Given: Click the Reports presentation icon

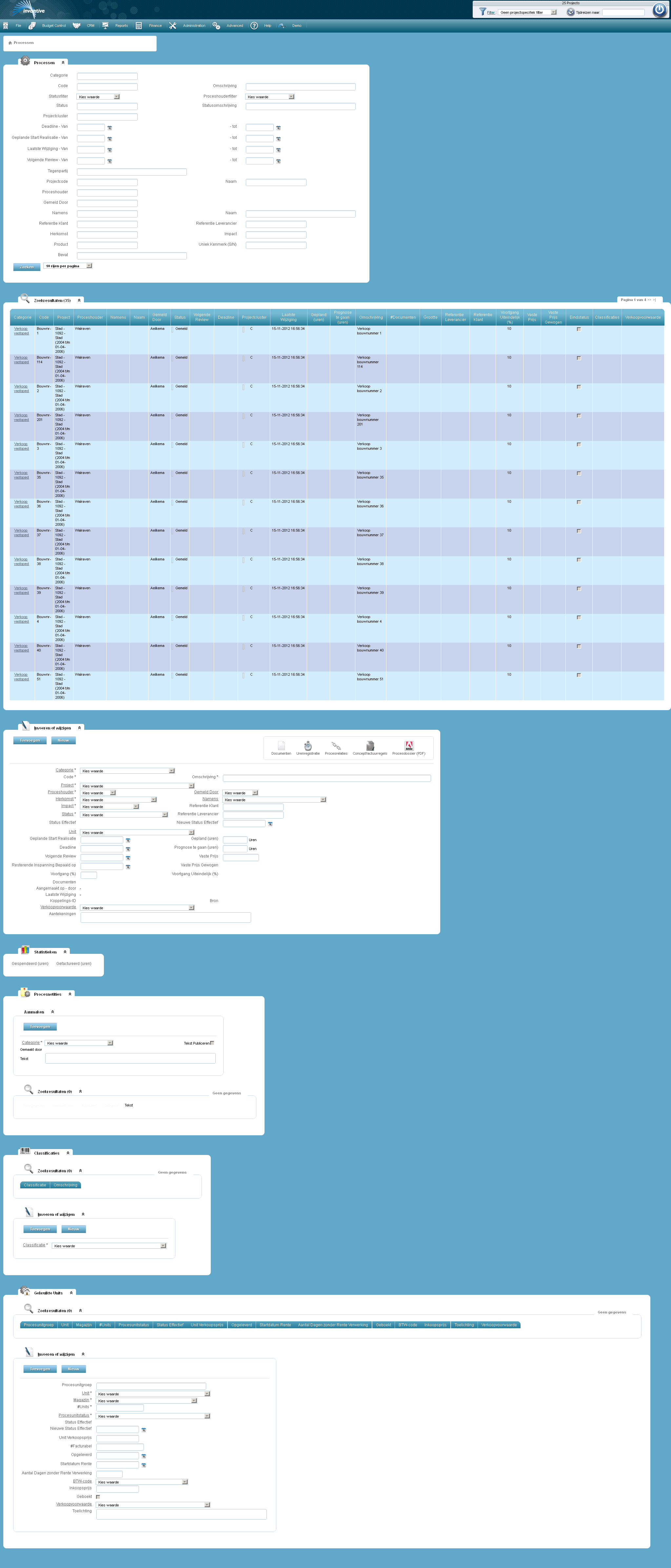Looking at the screenshot, I should [x=105, y=26].
